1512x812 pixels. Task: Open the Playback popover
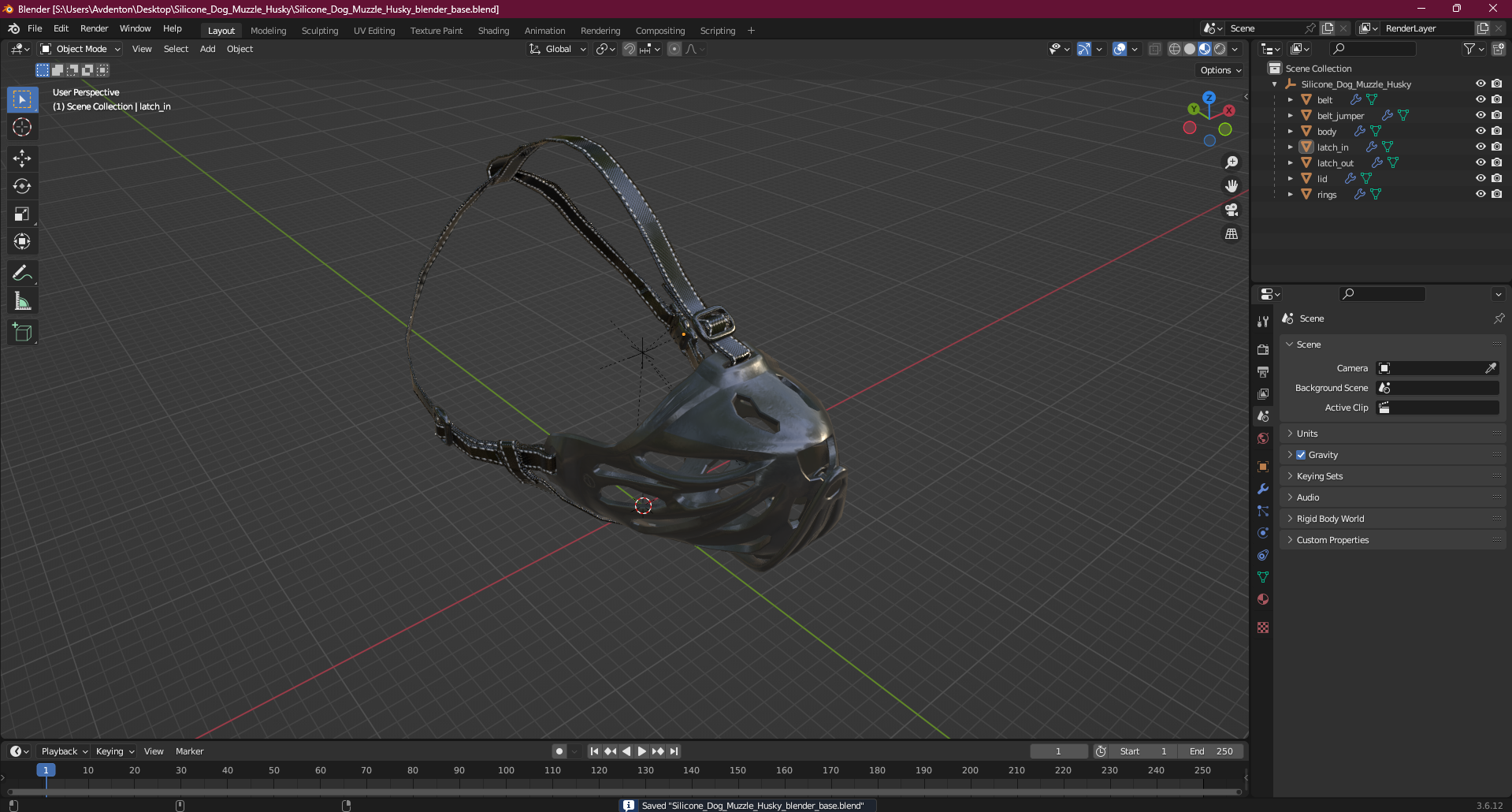(x=64, y=751)
